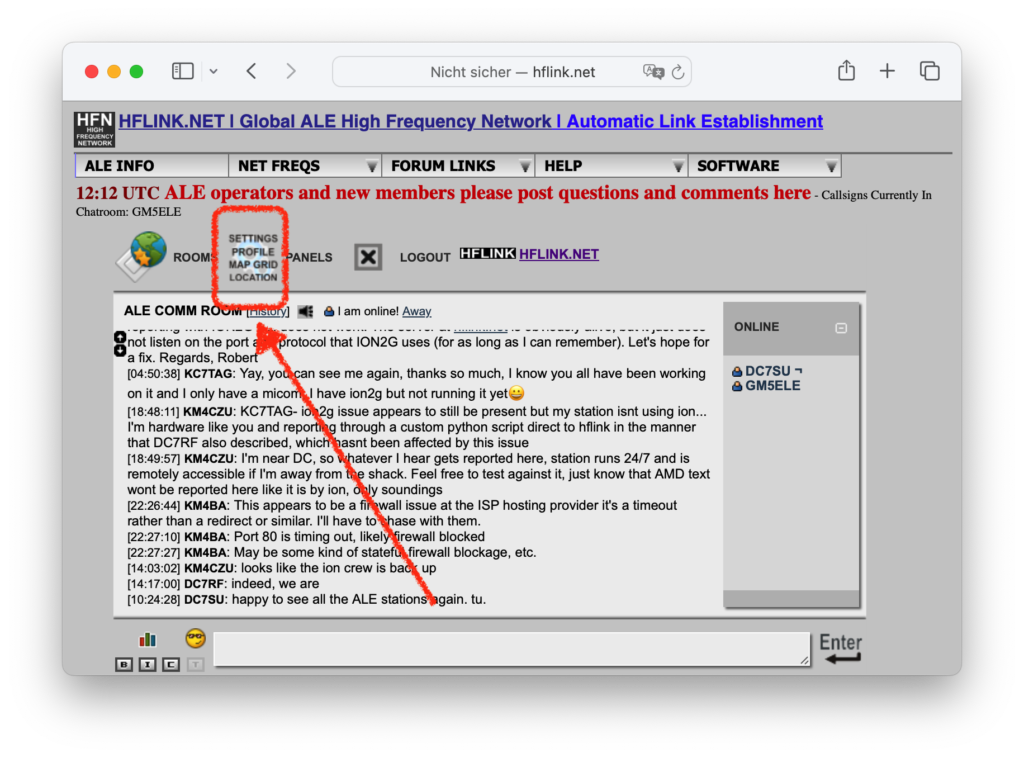Screen dimensions: 1024x758
Task: Click the C formatting button
Action: click(x=171, y=665)
